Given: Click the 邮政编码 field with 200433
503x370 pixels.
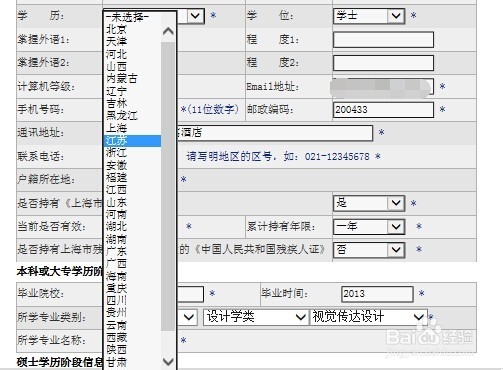Looking at the screenshot, I should 383,110.
